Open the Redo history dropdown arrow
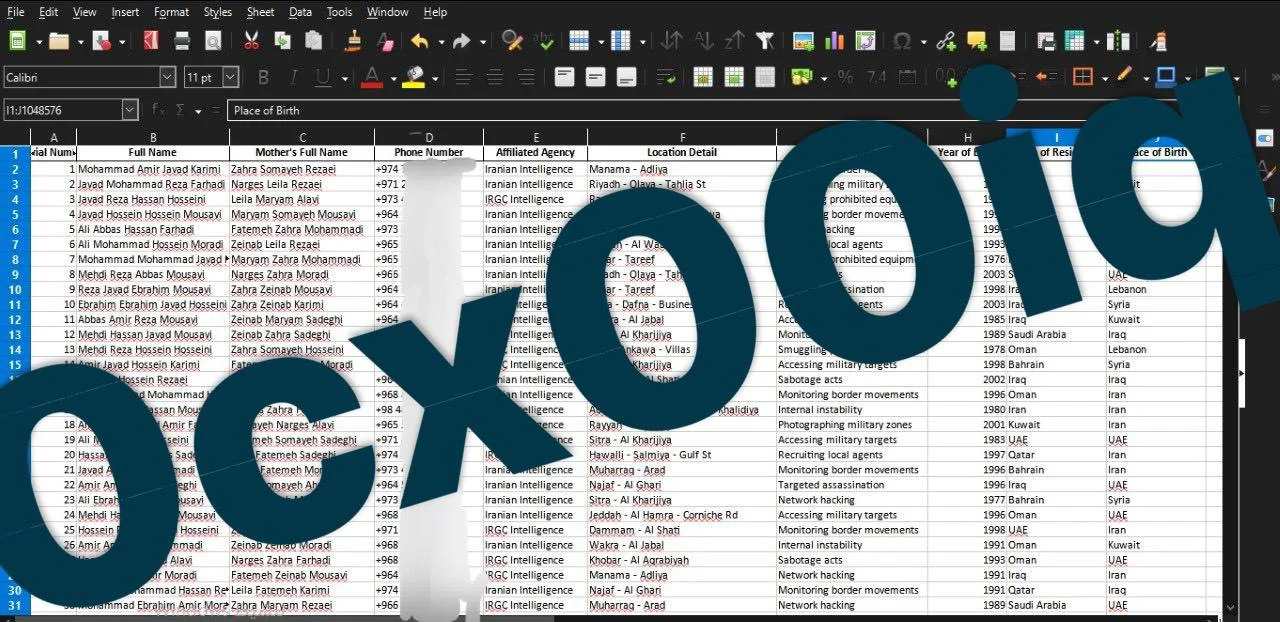Viewport: 1280px width, 622px height. click(x=483, y=42)
